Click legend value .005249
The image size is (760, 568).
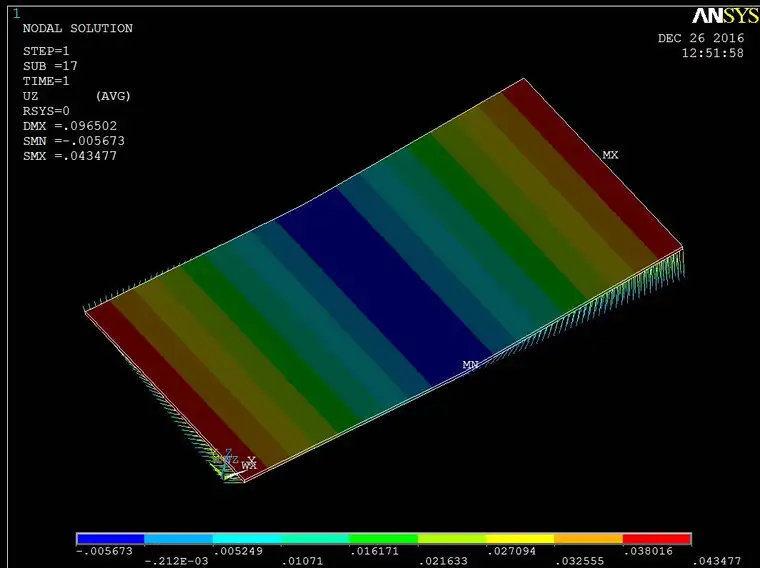point(238,551)
